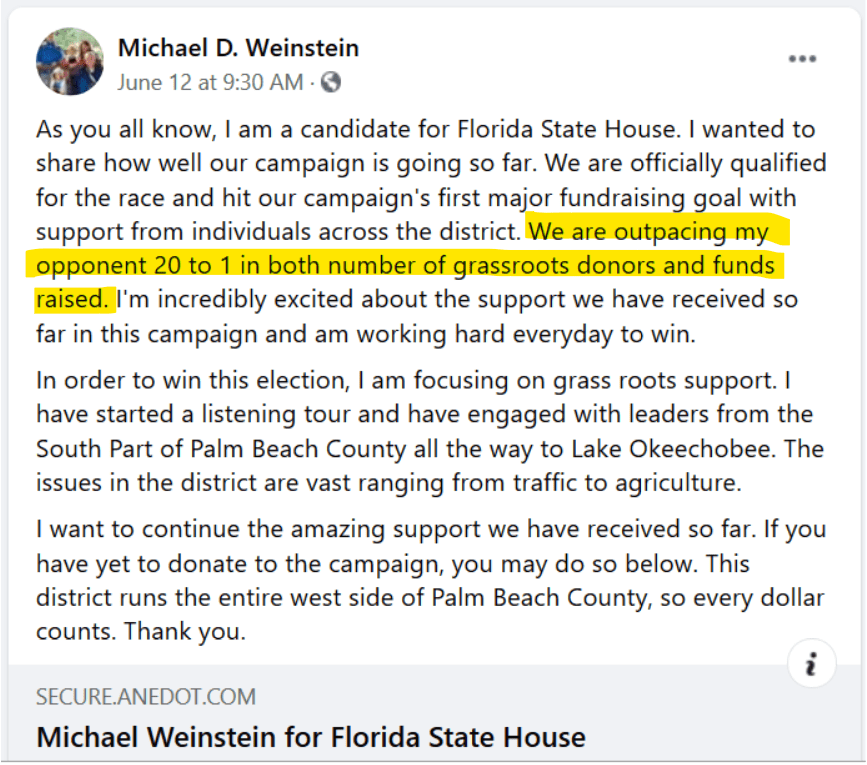The width and height of the screenshot is (867, 765).
Task: Open the Michael D. Weinstein name link
Action: (238, 48)
